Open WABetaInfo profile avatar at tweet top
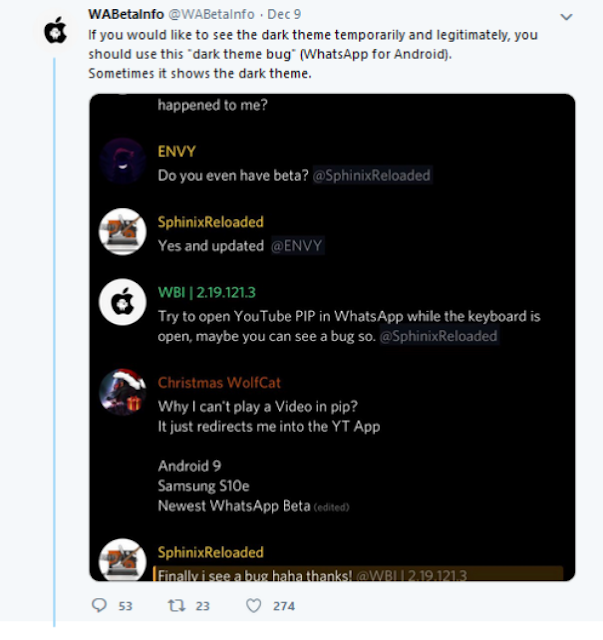603x640 pixels. (56, 30)
